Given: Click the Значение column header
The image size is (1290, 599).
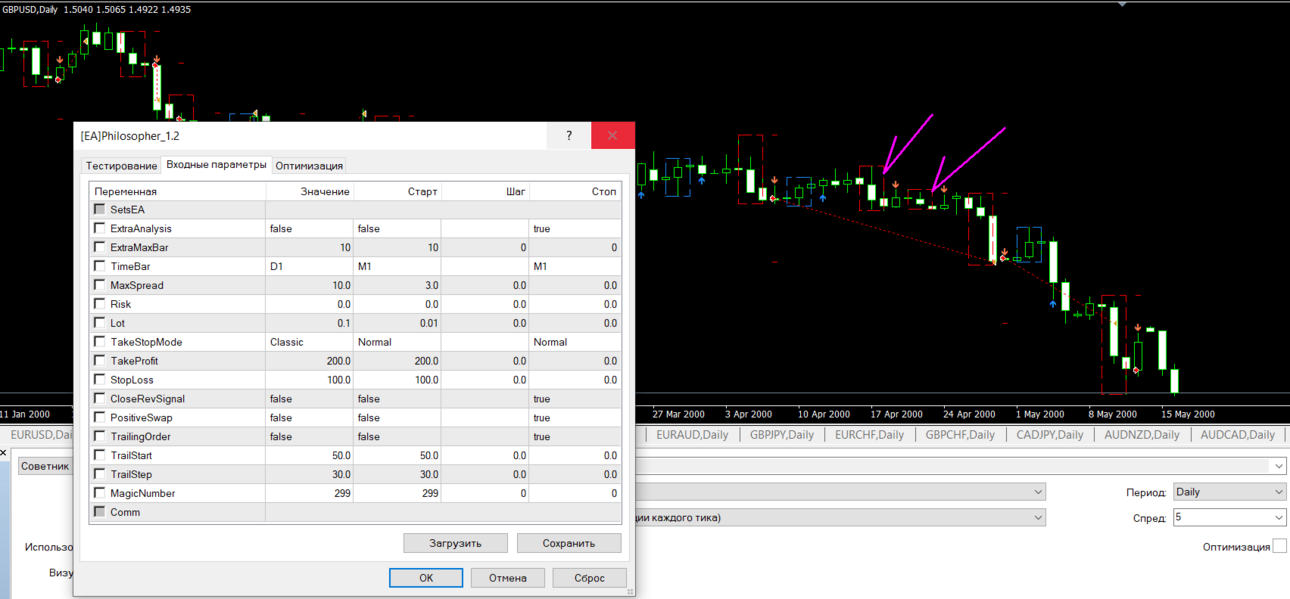Looking at the screenshot, I should [310, 191].
